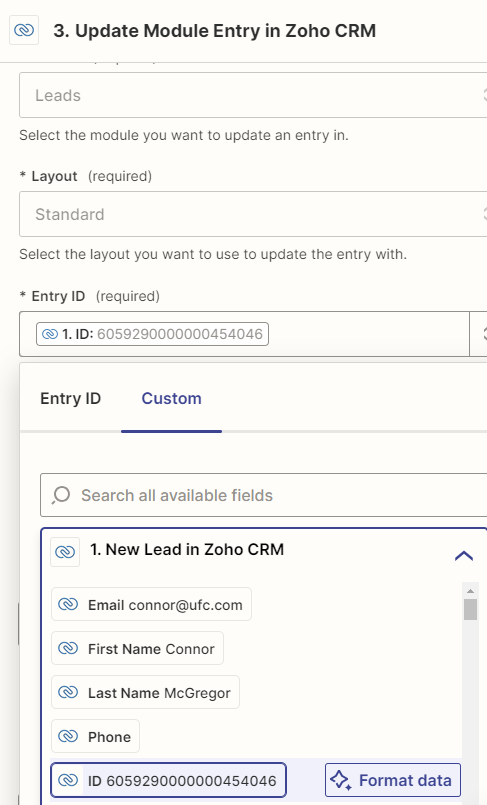Open the Standard layout dropdown

pyautogui.click(x=253, y=214)
